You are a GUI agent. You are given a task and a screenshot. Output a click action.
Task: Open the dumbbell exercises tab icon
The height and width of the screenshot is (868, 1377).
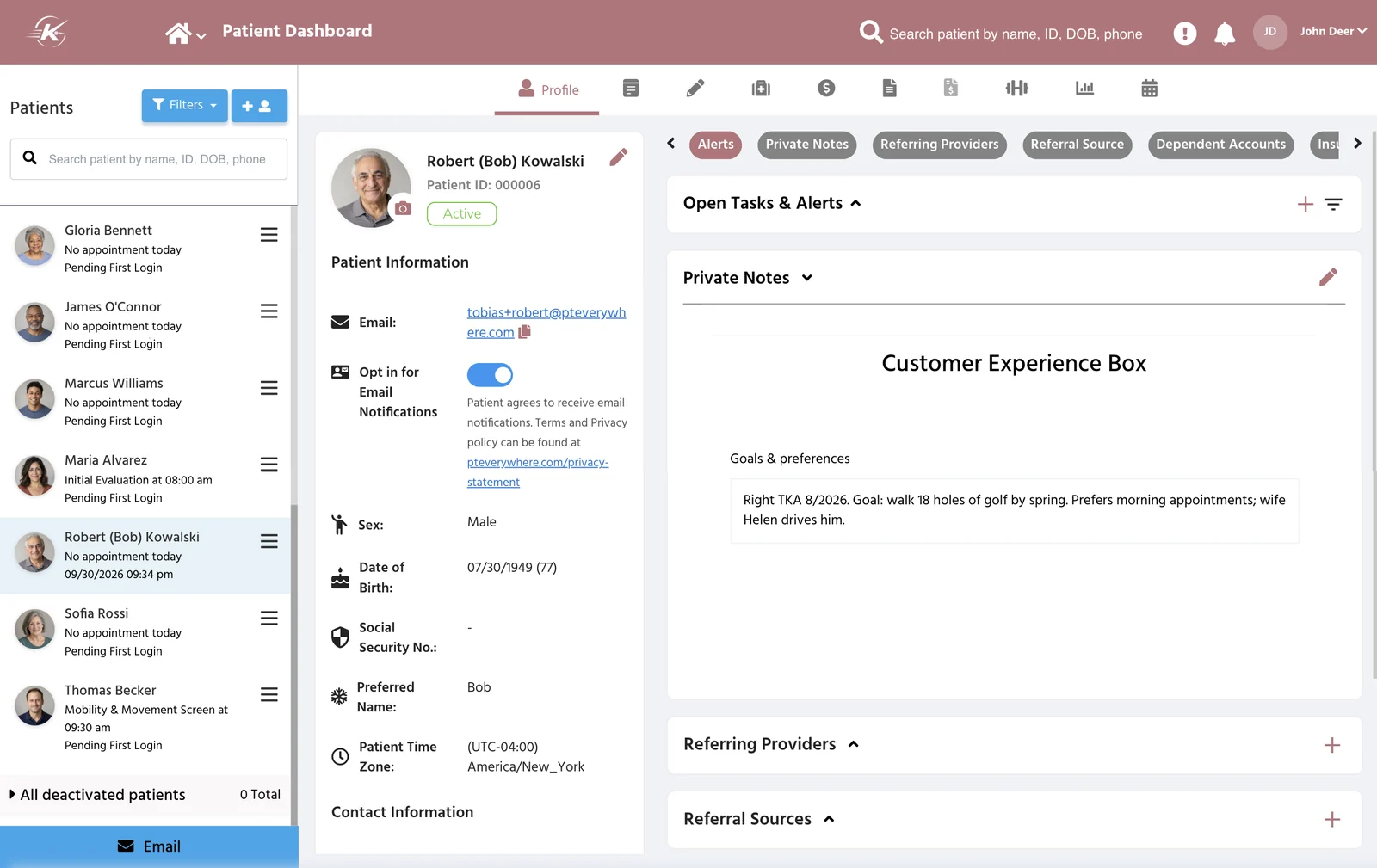[1017, 88]
